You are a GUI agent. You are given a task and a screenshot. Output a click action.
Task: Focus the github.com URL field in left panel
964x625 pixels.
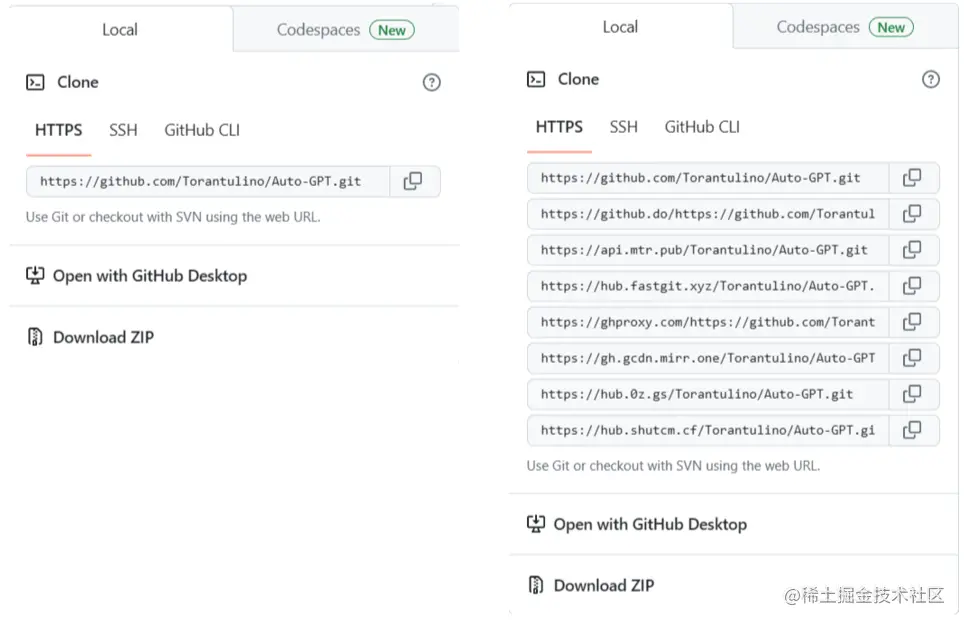click(208, 181)
